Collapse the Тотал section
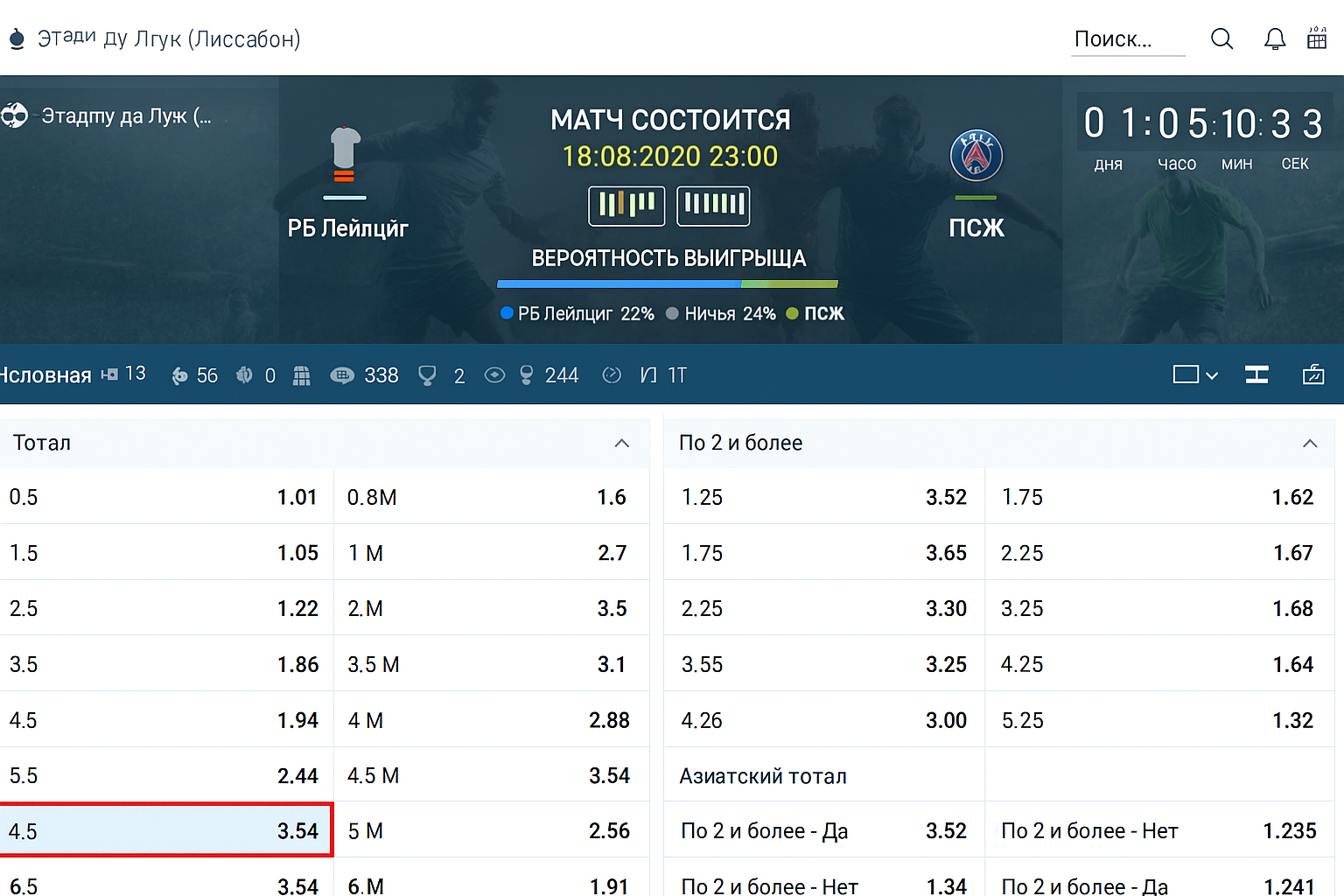The height and width of the screenshot is (896, 1344). (622, 444)
